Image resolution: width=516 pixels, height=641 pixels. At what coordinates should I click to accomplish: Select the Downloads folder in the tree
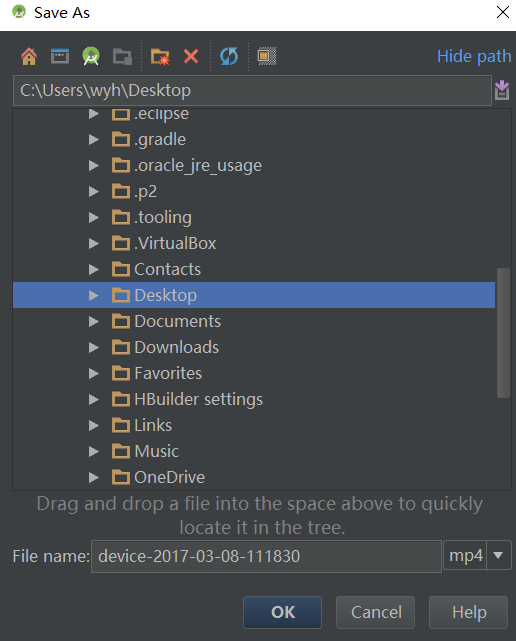tap(176, 347)
